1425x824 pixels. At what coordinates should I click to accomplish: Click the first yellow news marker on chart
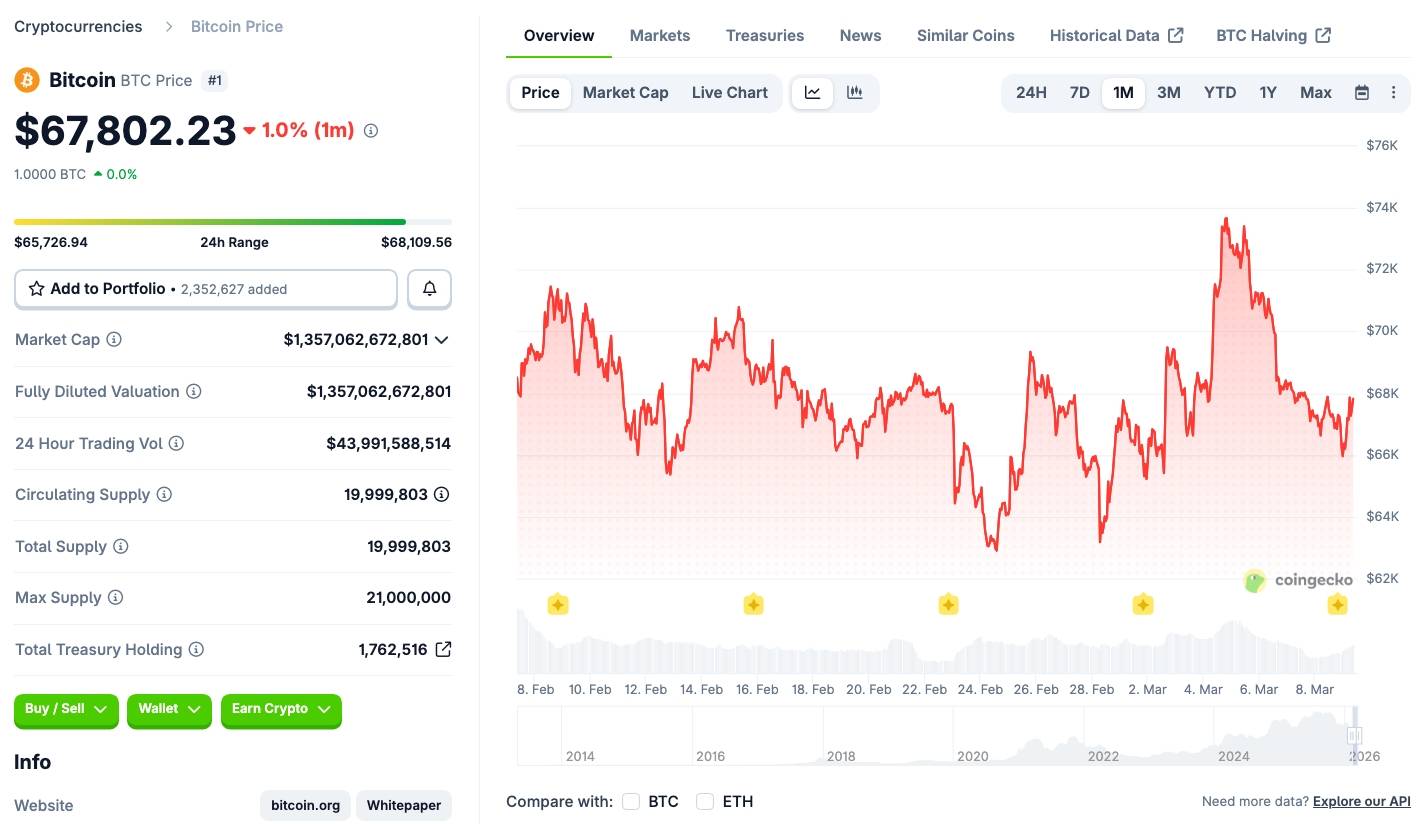pyautogui.click(x=558, y=604)
